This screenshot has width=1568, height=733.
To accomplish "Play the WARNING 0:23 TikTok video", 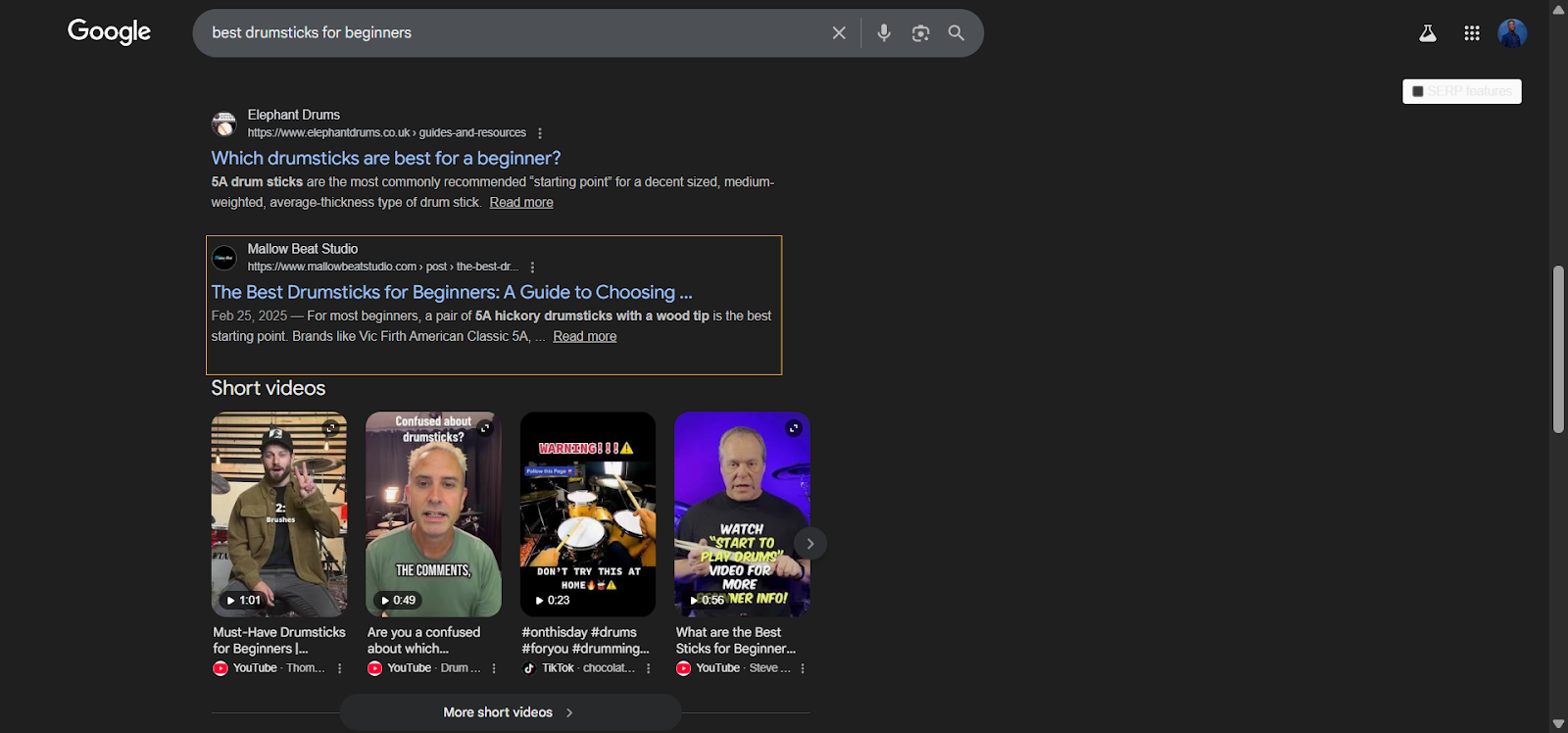I will pyautogui.click(x=588, y=514).
